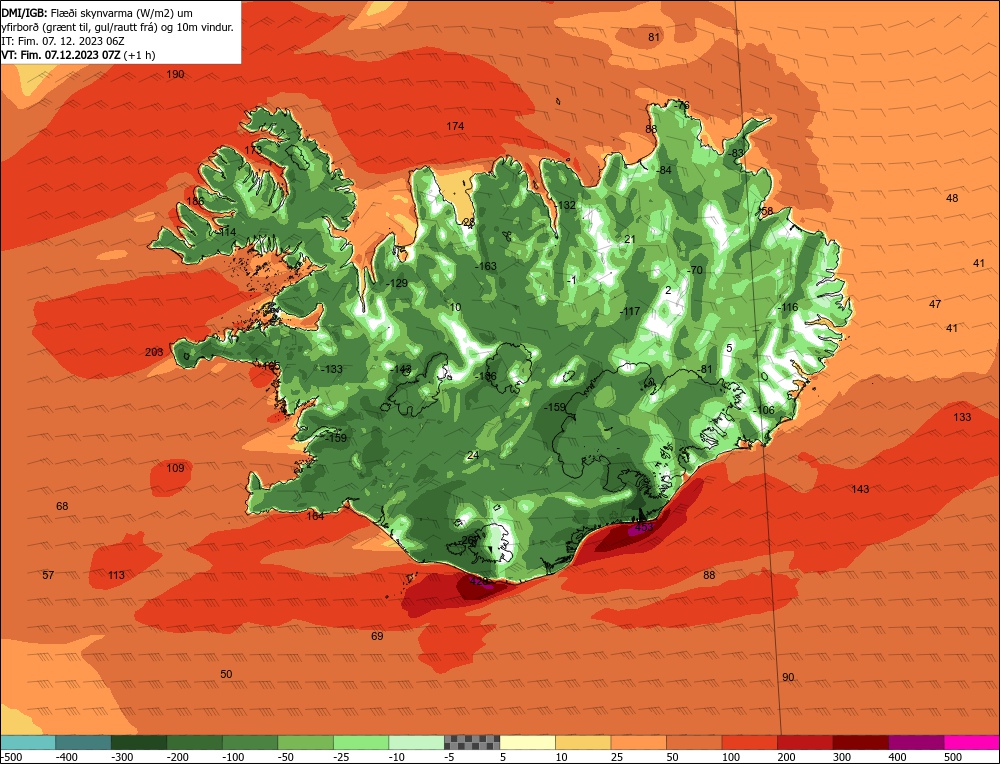Click the map value 24

(473, 455)
